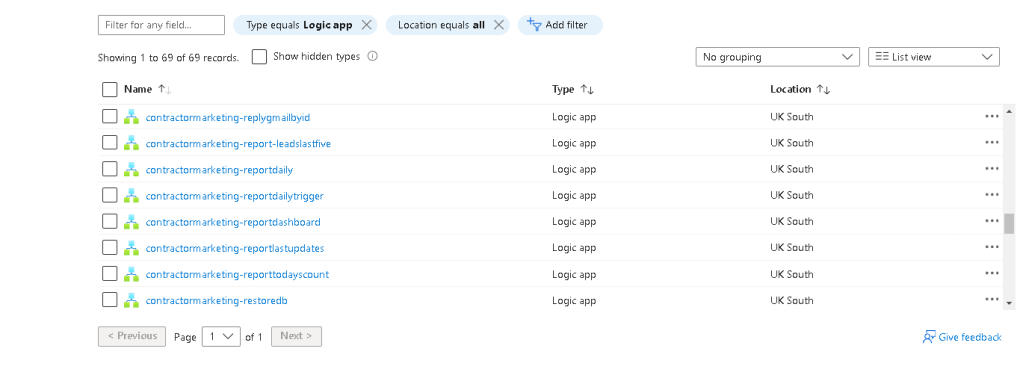Click logic app icon for contractormarketing-reportdaily

click(x=131, y=169)
